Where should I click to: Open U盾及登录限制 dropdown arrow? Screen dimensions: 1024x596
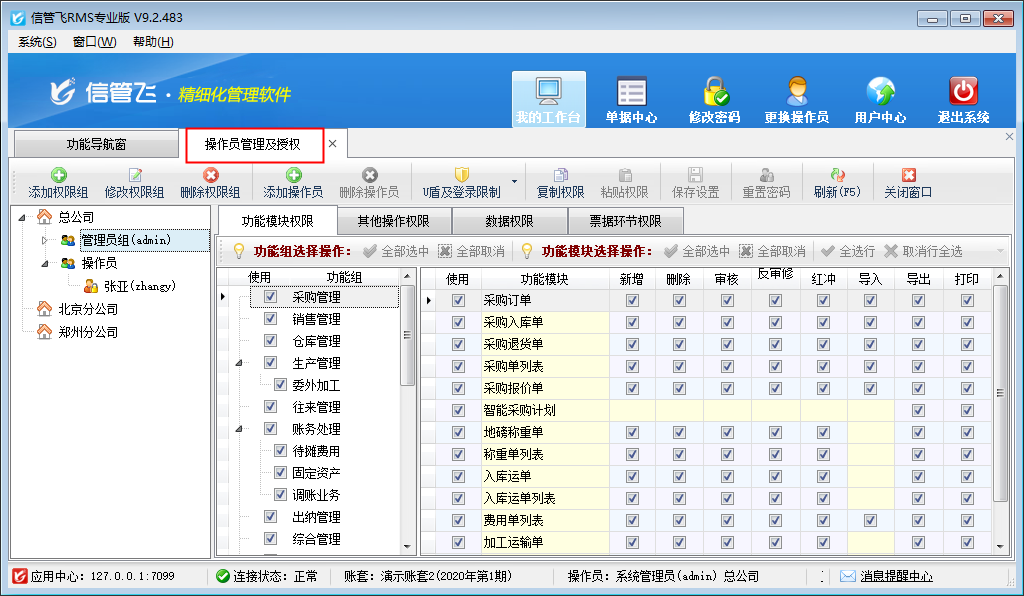pyautogui.click(x=515, y=182)
